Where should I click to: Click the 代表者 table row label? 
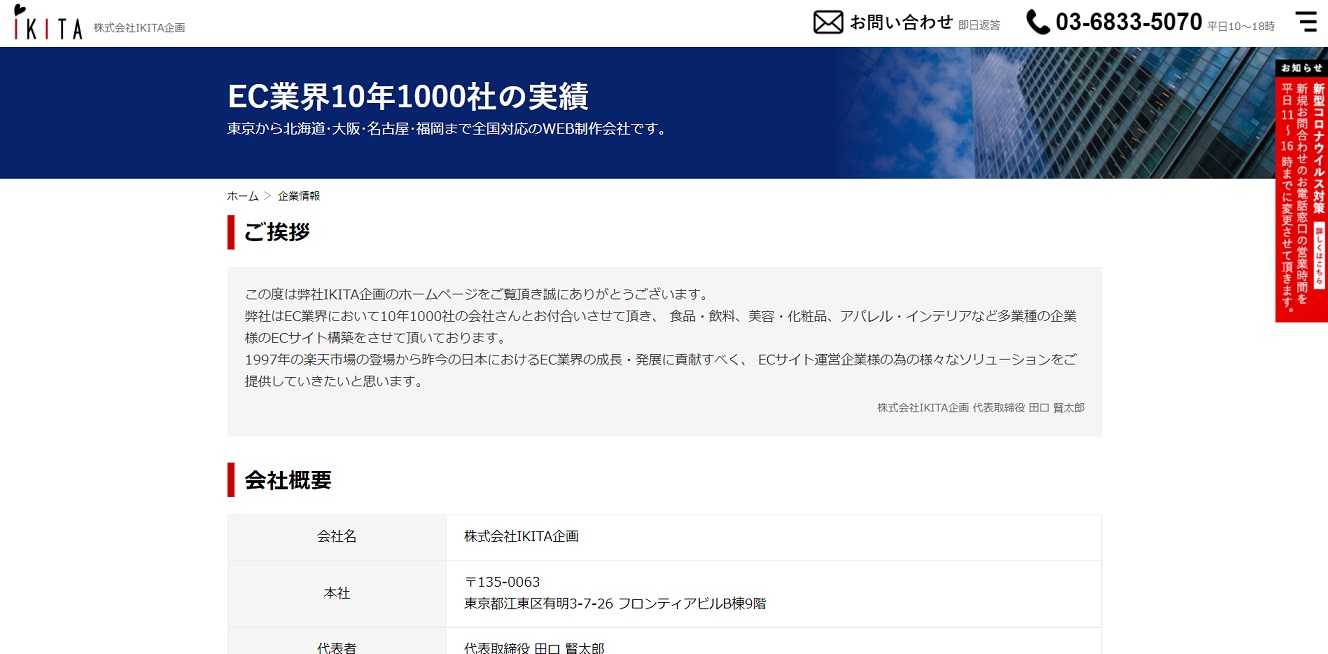[x=337, y=647]
